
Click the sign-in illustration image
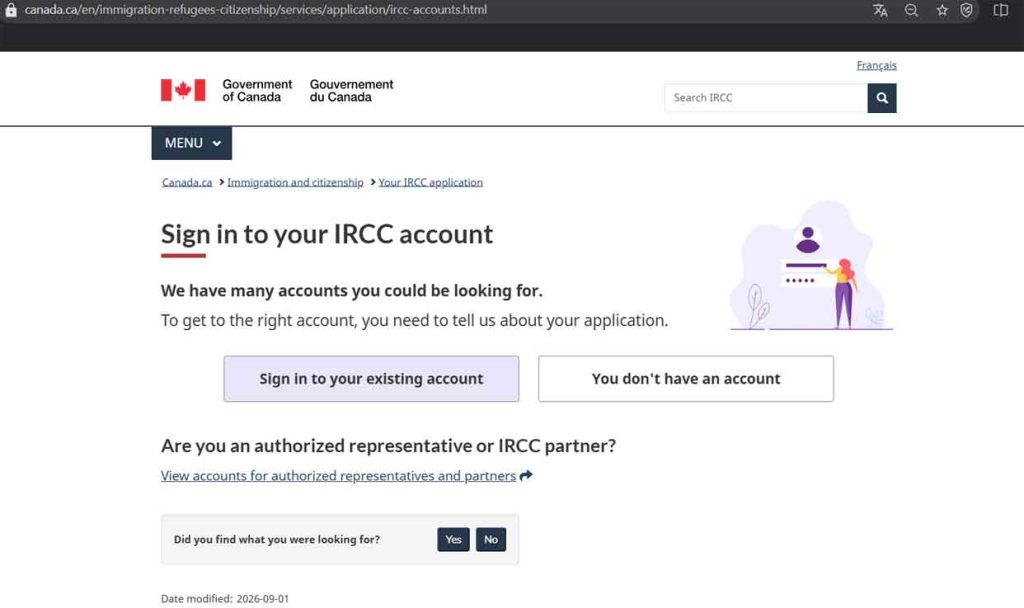pyautogui.click(x=812, y=265)
